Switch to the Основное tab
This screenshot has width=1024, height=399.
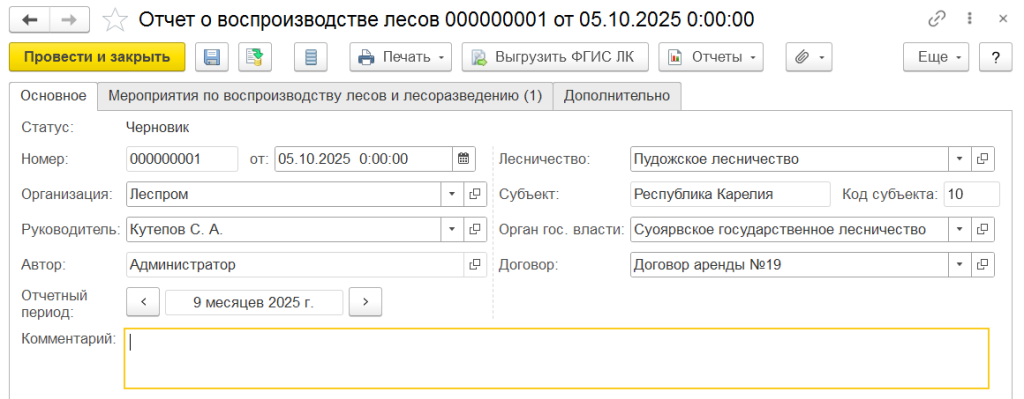(x=53, y=95)
